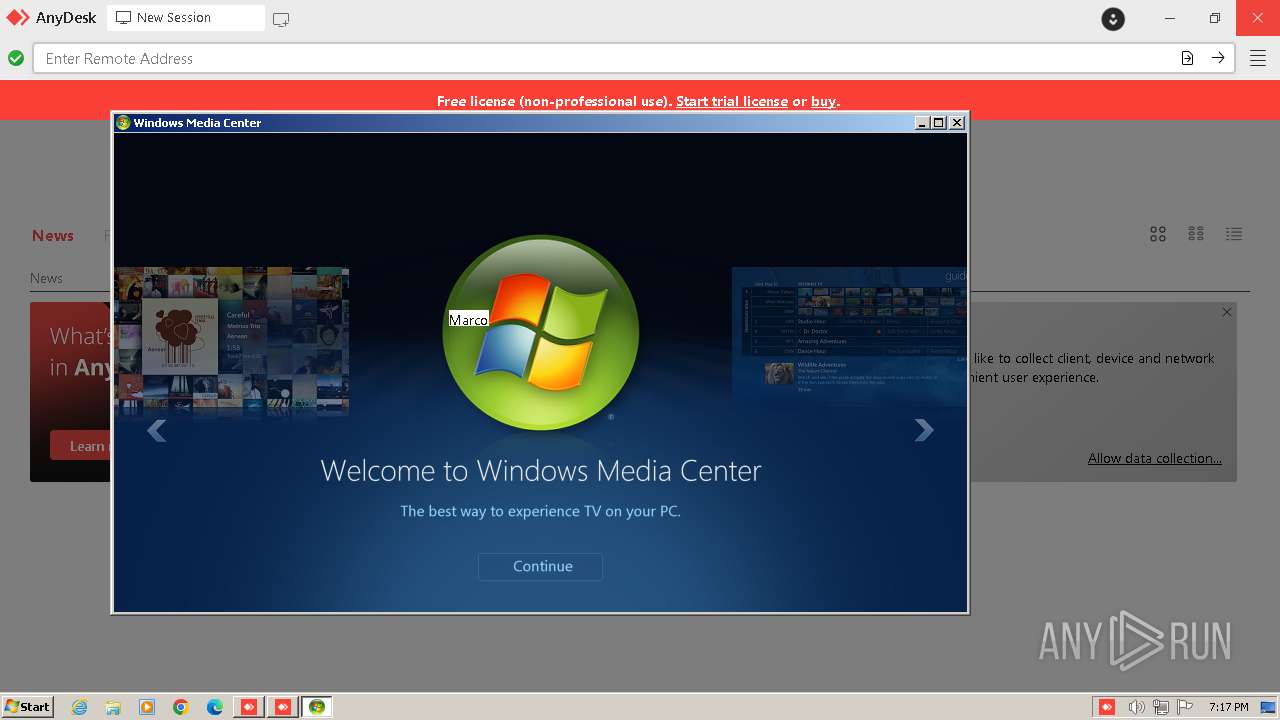Click the Marco label box
The image size is (1280, 720).
pyautogui.click(x=468, y=320)
